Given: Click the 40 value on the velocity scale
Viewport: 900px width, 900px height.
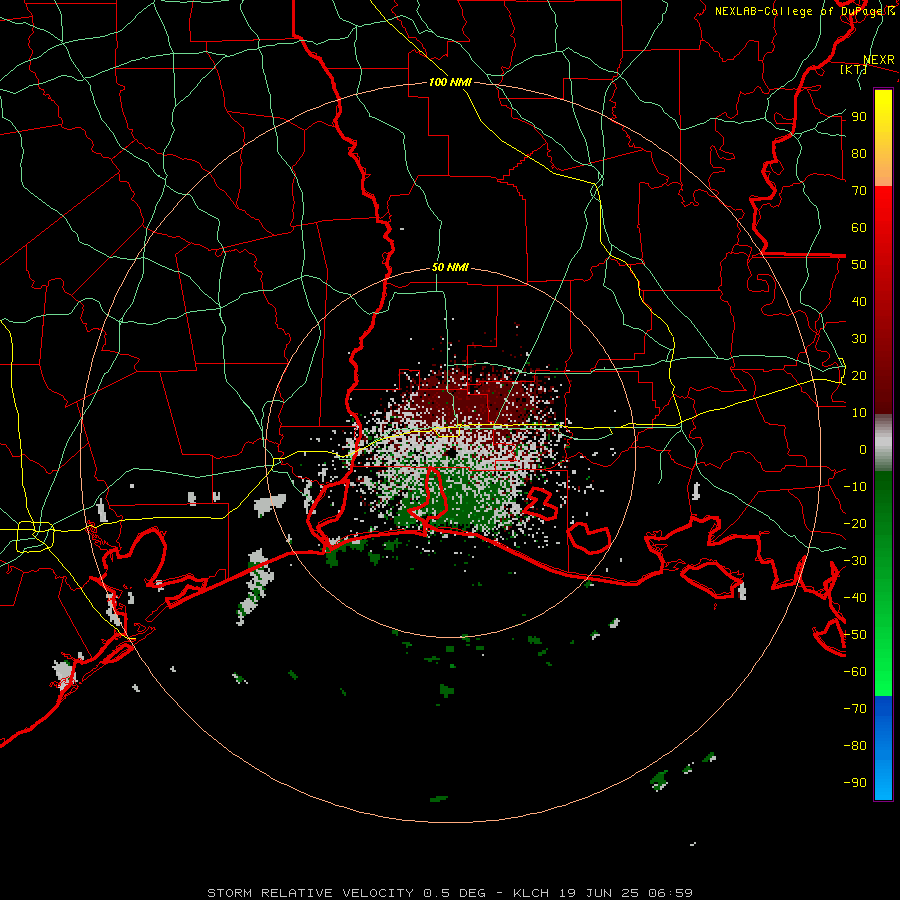Looking at the screenshot, I should 859,301.
